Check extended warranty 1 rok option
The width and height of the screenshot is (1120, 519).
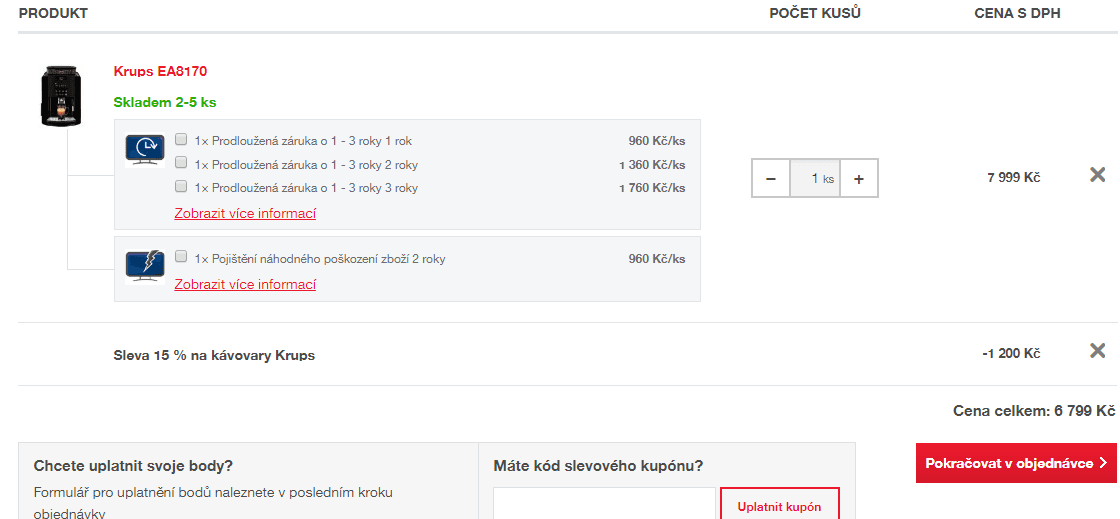181,139
